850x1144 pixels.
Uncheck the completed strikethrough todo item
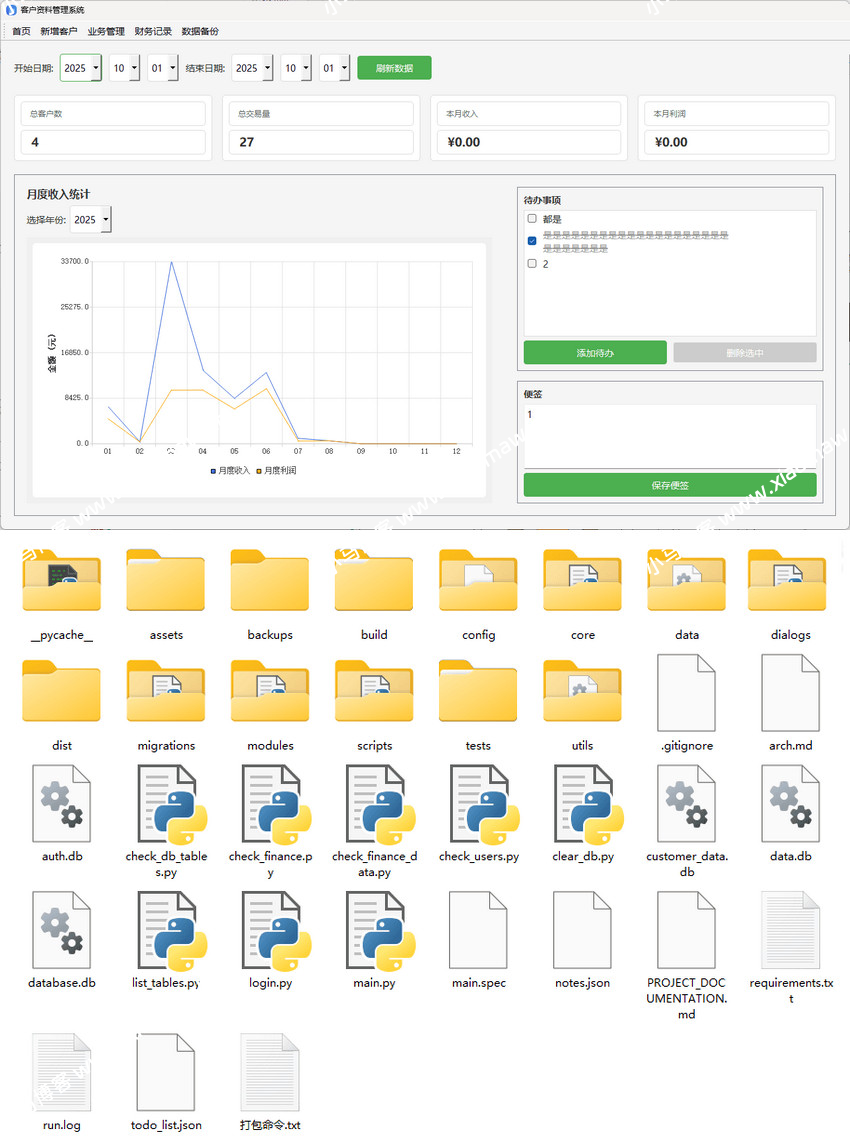pos(532,241)
